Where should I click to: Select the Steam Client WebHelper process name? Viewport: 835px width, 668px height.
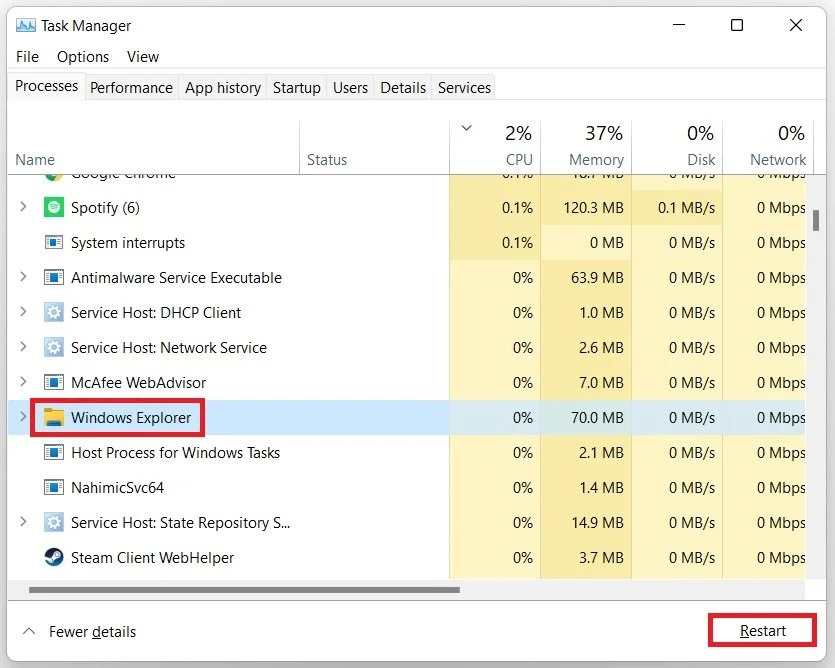point(152,558)
